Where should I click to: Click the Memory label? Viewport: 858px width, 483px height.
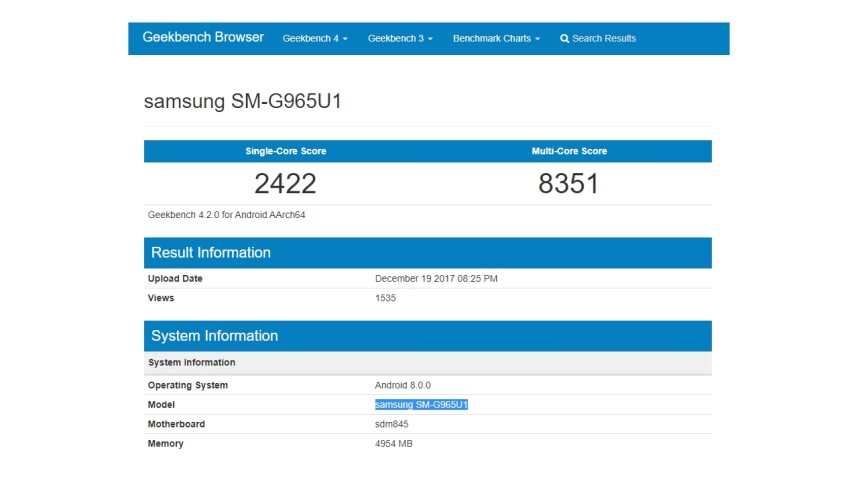165,444
